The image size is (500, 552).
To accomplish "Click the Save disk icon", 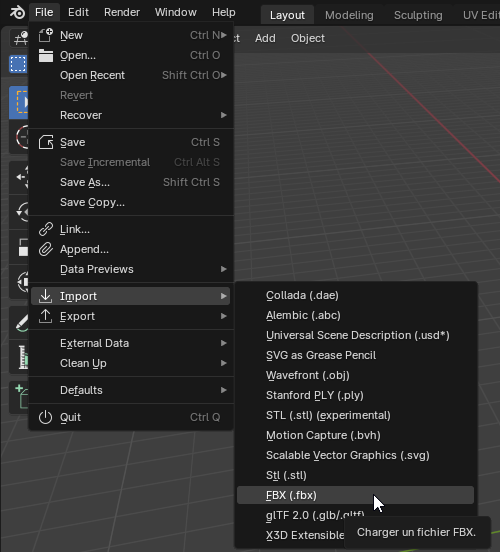I will (x=46, y=142).
